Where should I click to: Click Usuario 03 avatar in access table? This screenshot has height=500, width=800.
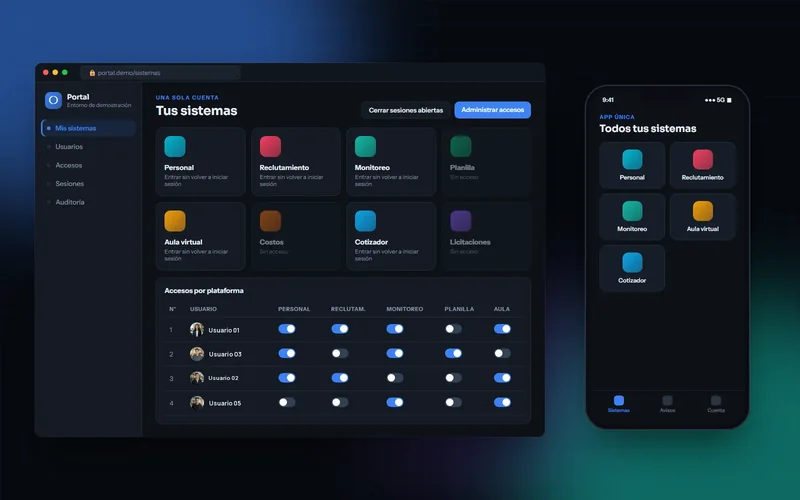point(197,354)
